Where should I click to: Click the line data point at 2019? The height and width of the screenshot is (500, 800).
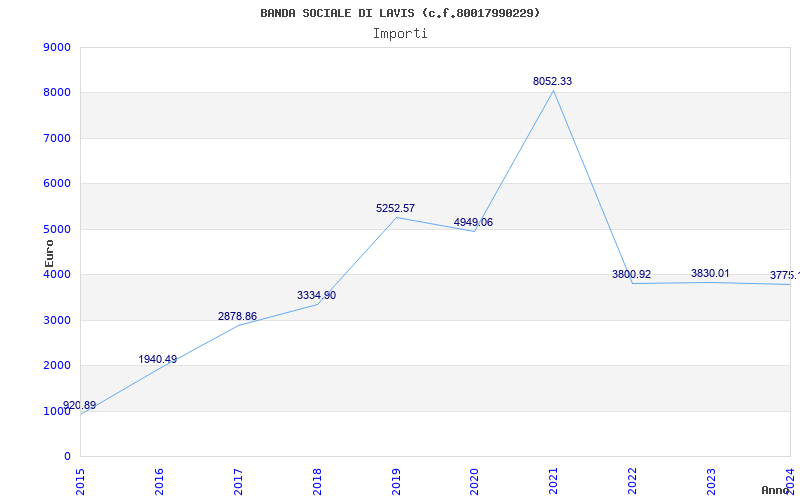click(396, 218)
